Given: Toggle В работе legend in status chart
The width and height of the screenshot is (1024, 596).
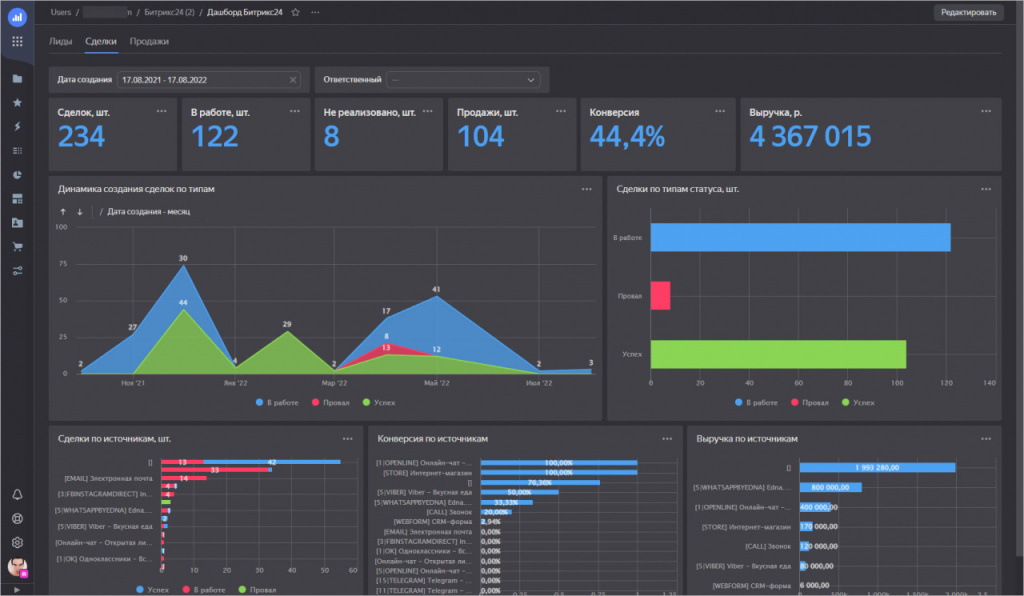Looking at the screenshot, I should [x=756, y=403].
